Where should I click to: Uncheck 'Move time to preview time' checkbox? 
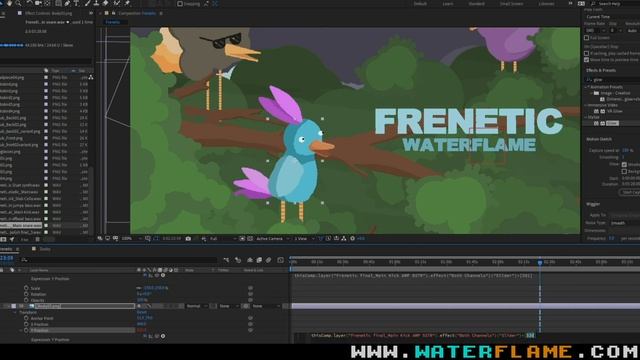587,60
